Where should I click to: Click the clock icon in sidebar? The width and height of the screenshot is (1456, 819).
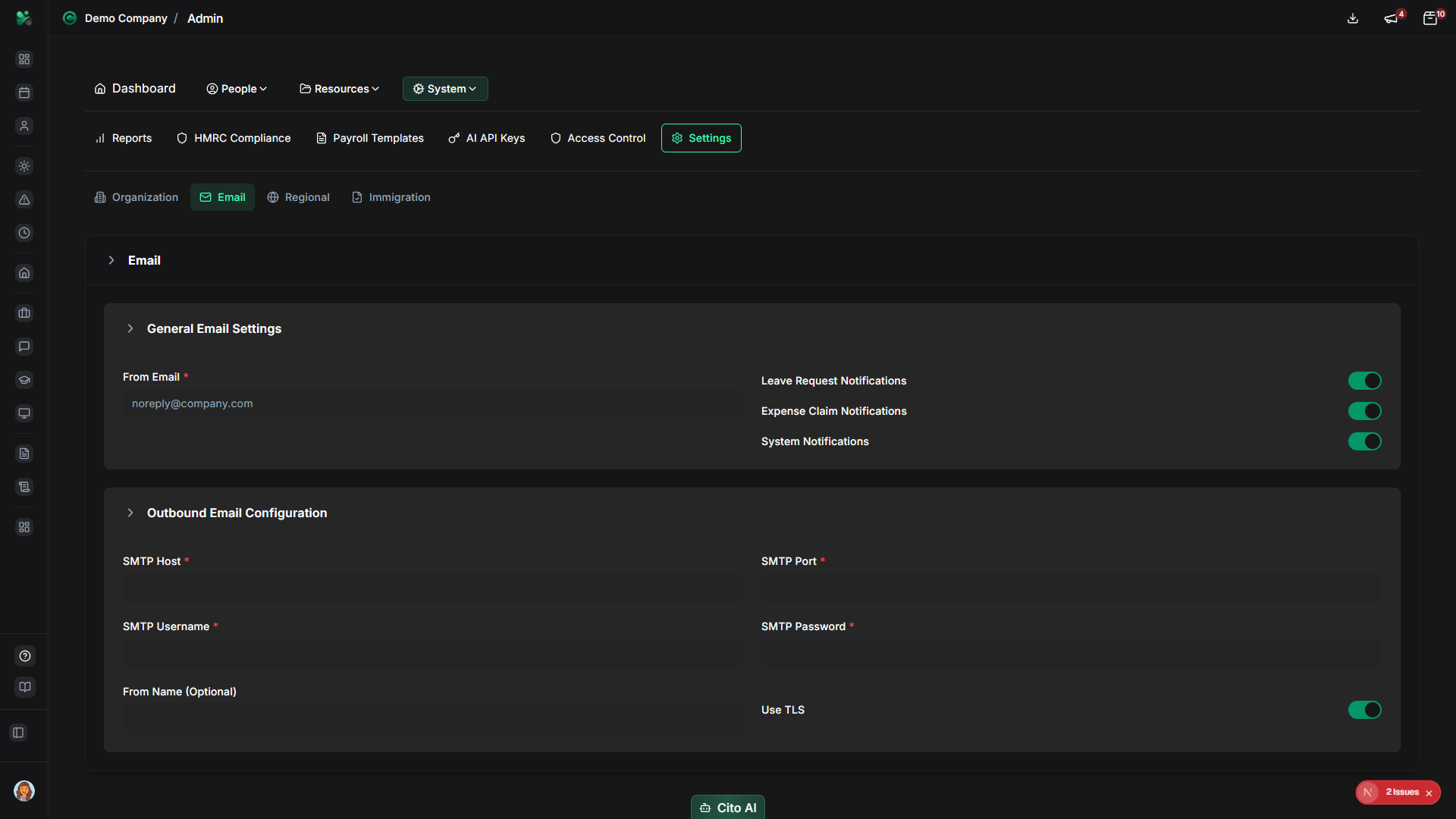[24, 233]
